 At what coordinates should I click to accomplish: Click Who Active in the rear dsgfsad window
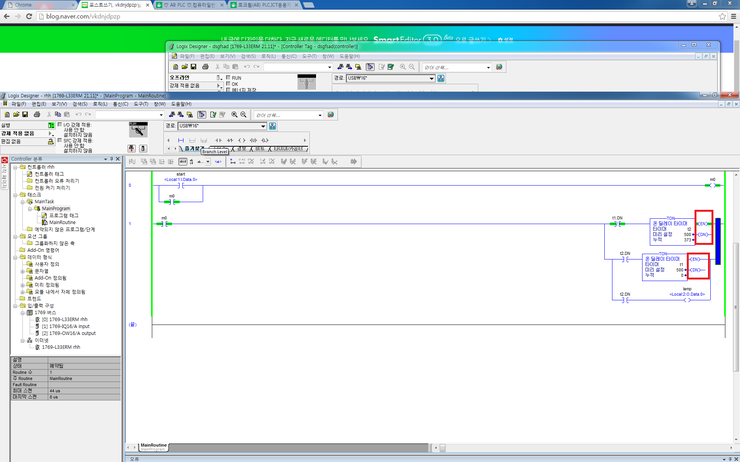[x=441, y=78]
